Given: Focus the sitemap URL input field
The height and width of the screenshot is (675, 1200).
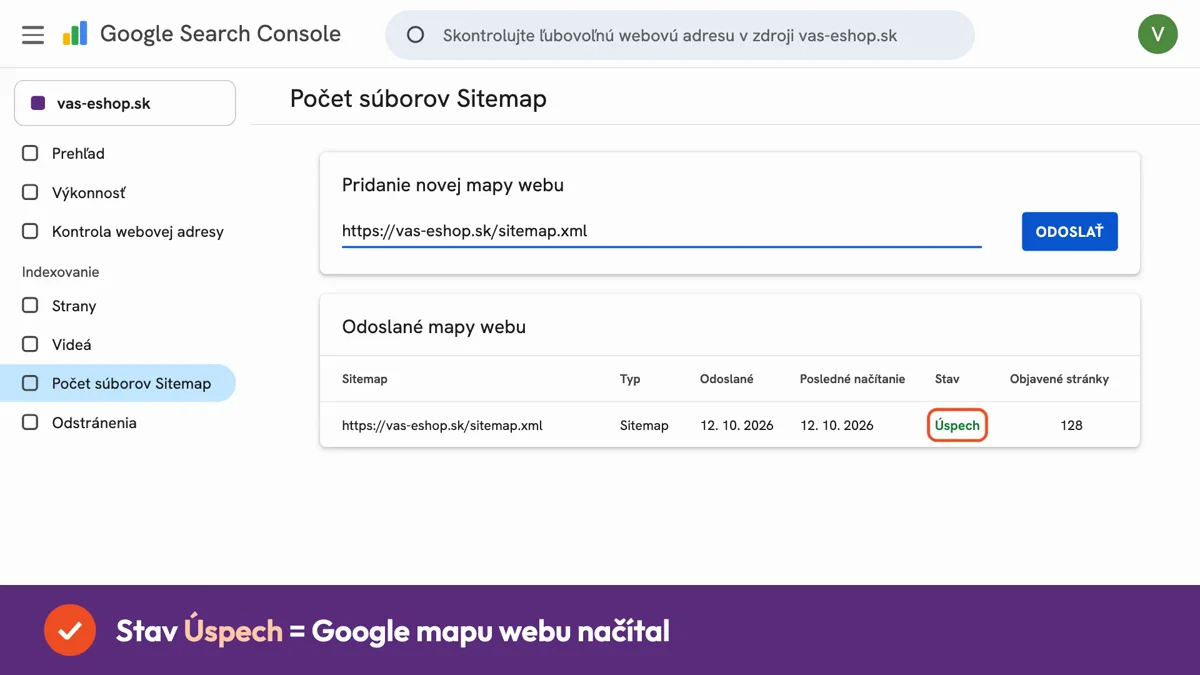Looking at the screenshot, I should click(661, 231).
